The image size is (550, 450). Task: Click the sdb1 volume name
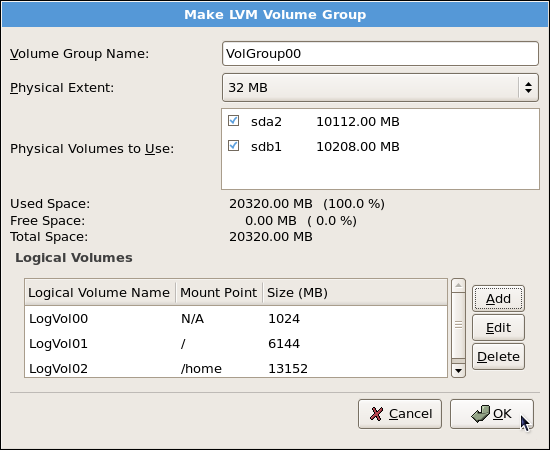(x=266, y=146)
